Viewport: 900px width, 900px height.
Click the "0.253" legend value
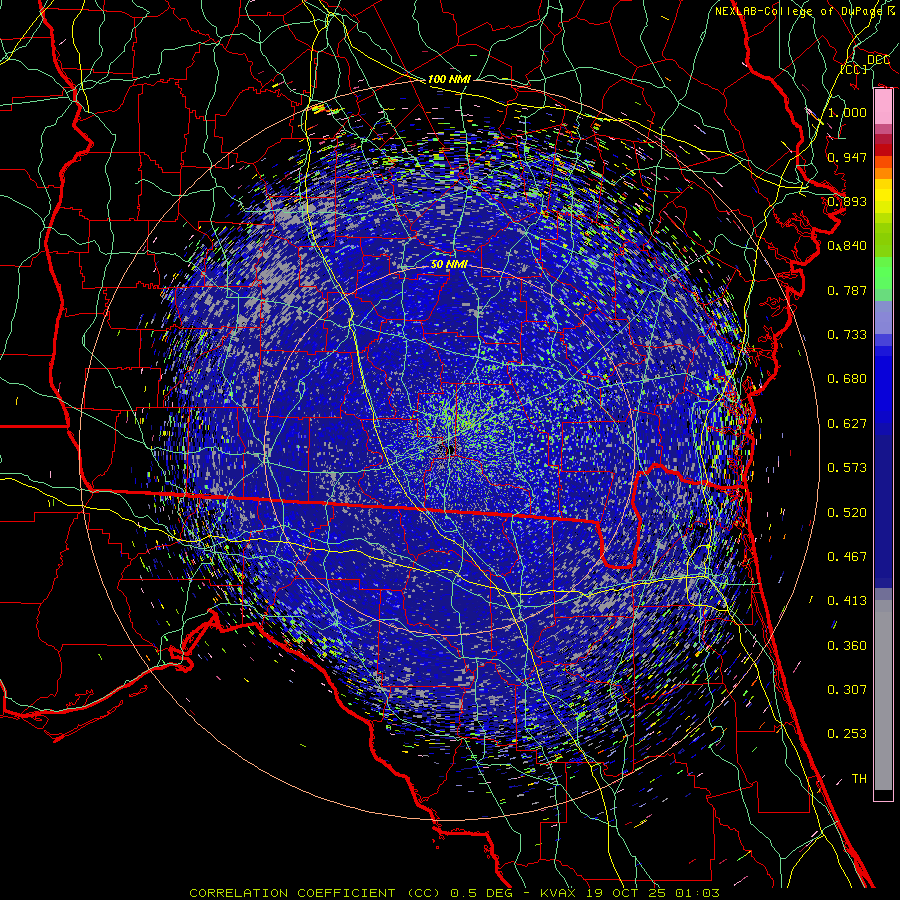(847, 734)
